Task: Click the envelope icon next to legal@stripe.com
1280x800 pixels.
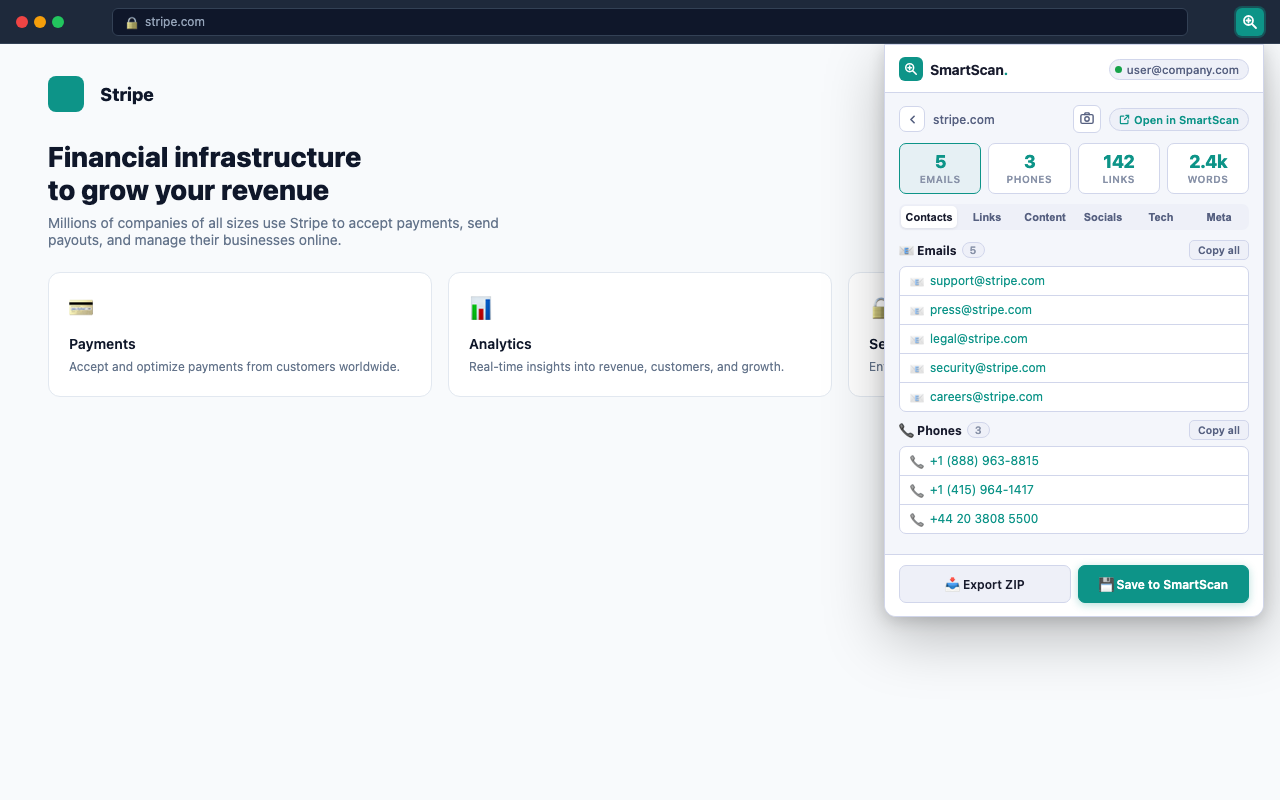Action: [x=917, y=340]
